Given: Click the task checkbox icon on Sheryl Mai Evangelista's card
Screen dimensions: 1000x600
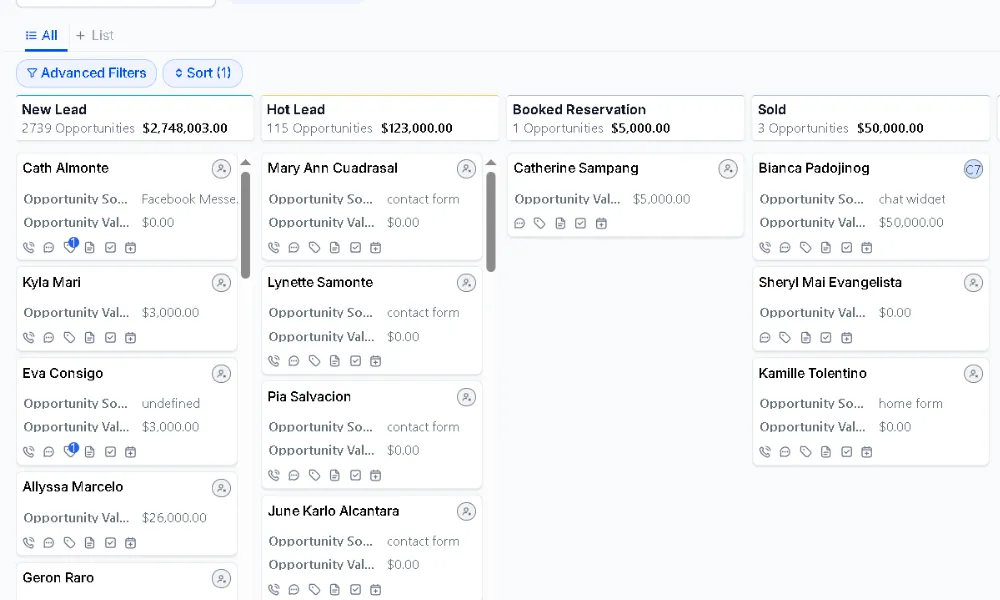Looking at the screenshot, I should coord(826,337).
